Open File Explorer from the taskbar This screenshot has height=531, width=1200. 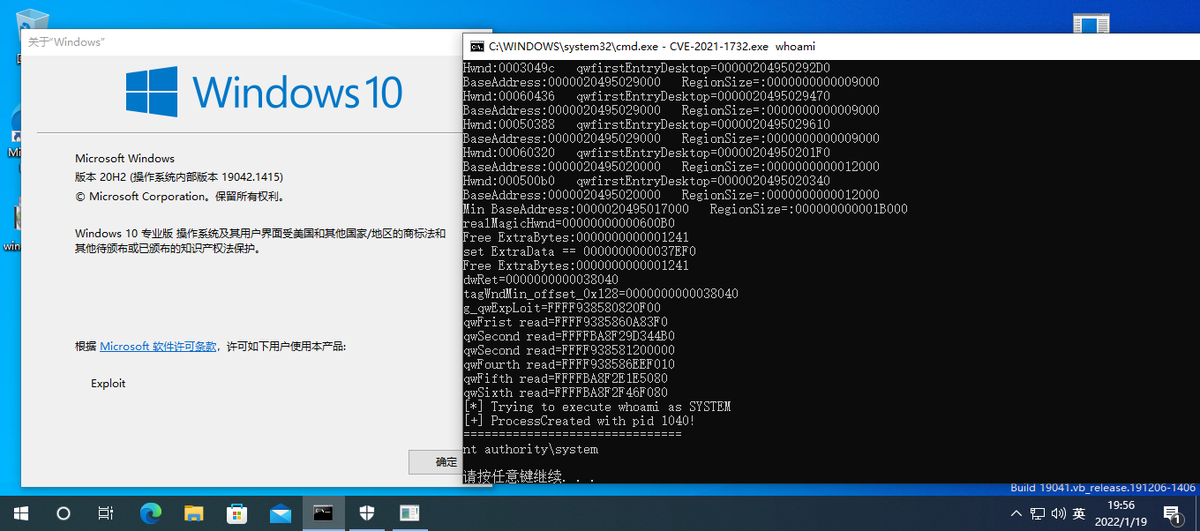coord(194,513)
